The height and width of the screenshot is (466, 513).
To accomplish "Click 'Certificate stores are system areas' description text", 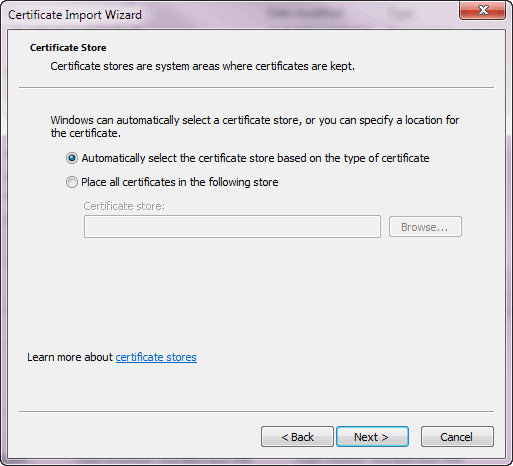I will [202, 66].
